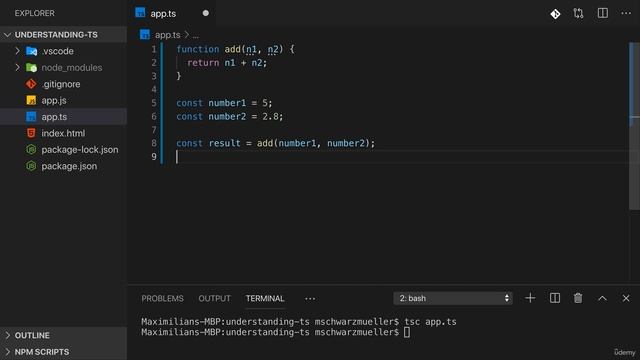This screenshot has width=640, height=360.
Task: Kill the terminal with trash icon
Action: point(578,298)
